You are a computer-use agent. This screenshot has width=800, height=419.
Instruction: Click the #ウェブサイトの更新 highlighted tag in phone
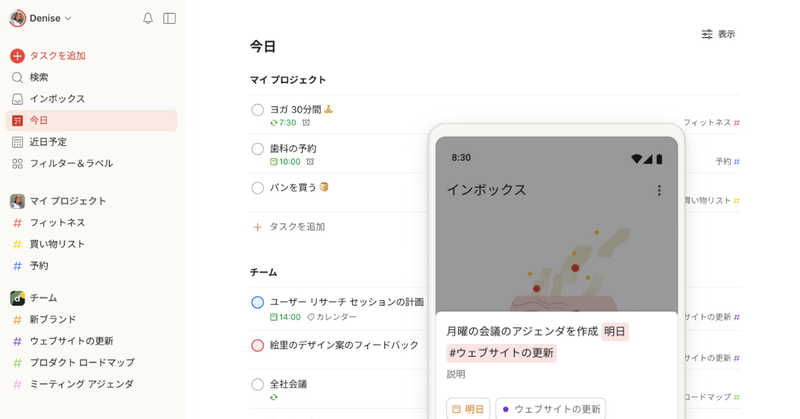[x=502, y=353]
